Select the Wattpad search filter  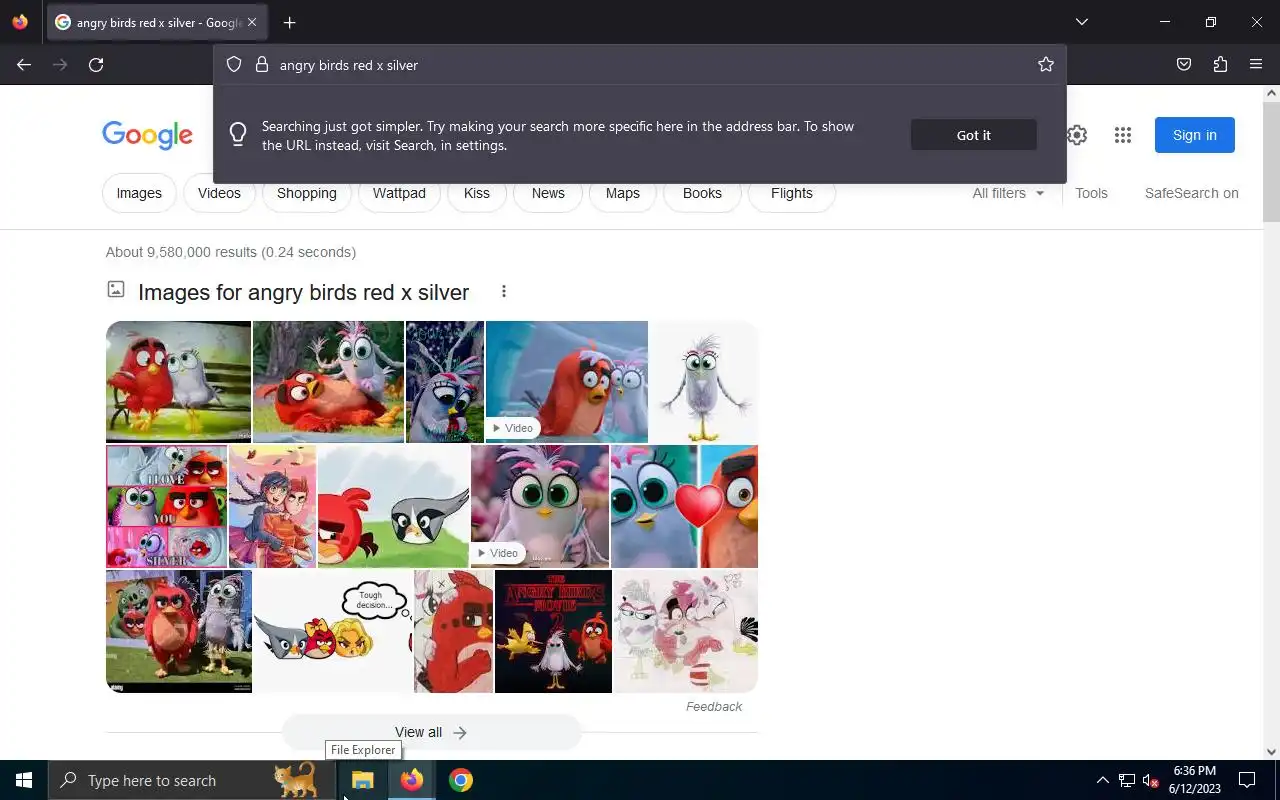tap(399, 193)
